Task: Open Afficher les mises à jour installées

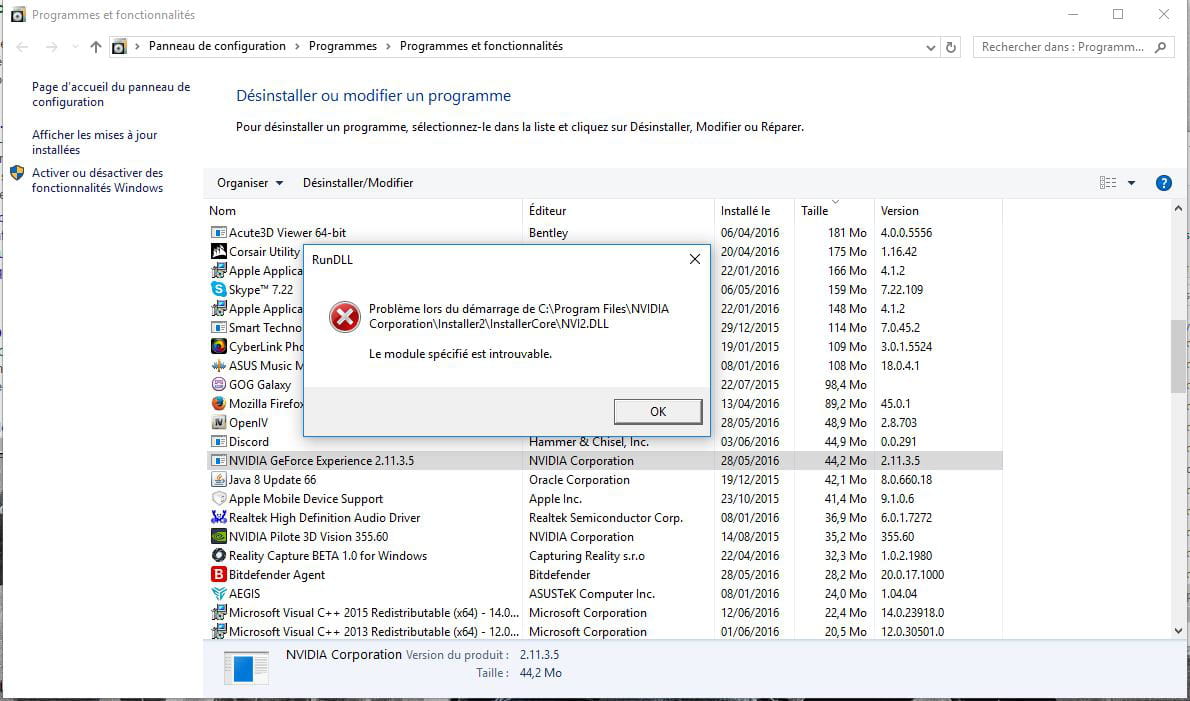Action: [x=94, y=143]
